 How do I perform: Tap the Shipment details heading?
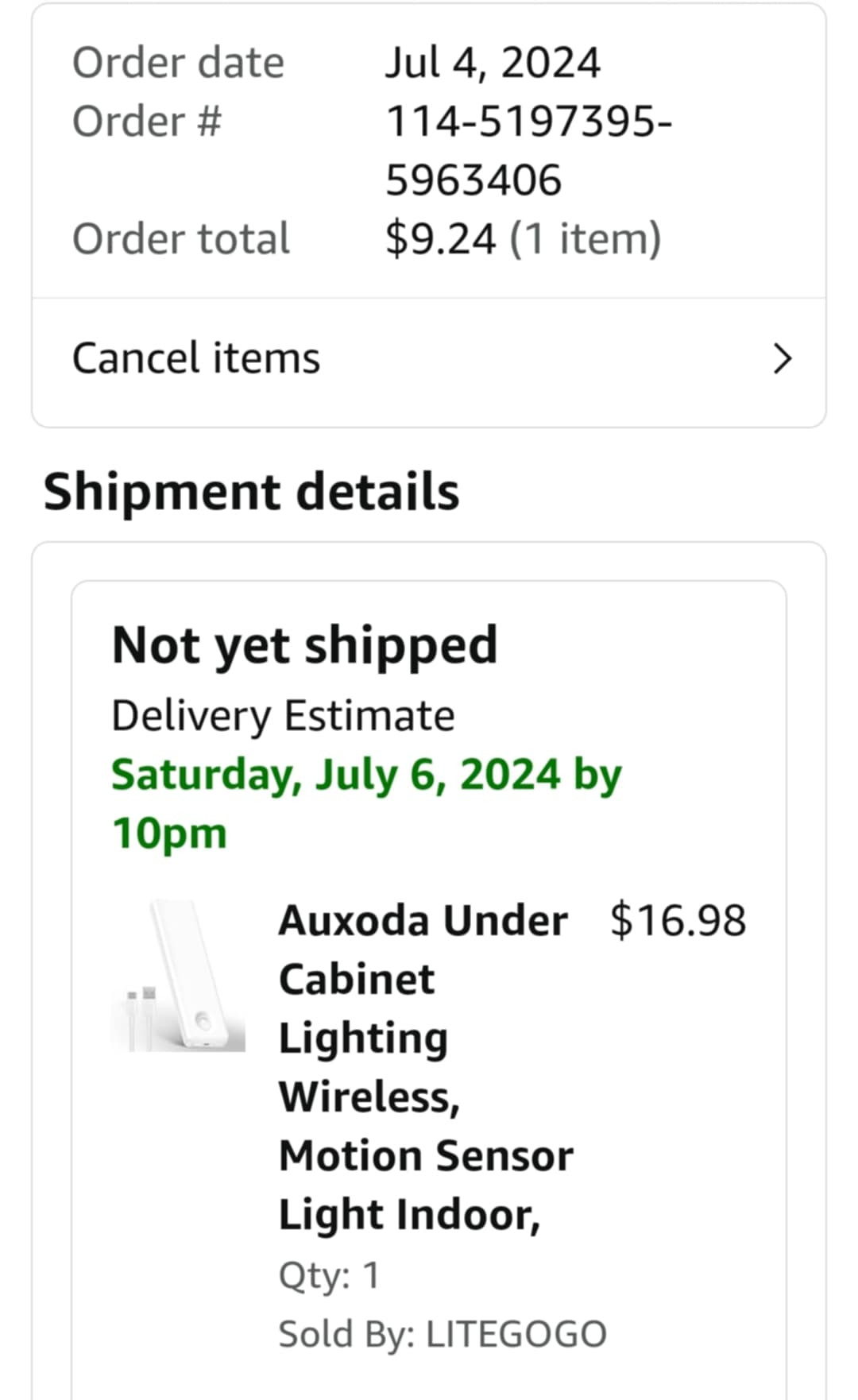pyautogui.click(x=251, y=492)
